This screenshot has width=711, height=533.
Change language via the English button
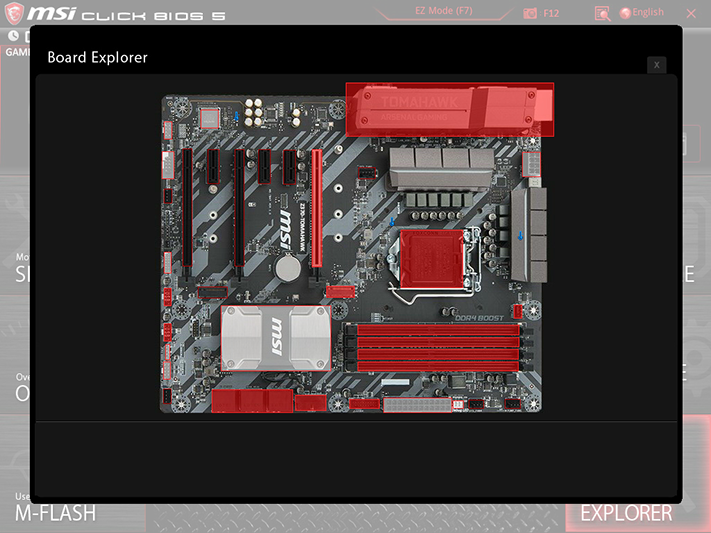point(642,12)
